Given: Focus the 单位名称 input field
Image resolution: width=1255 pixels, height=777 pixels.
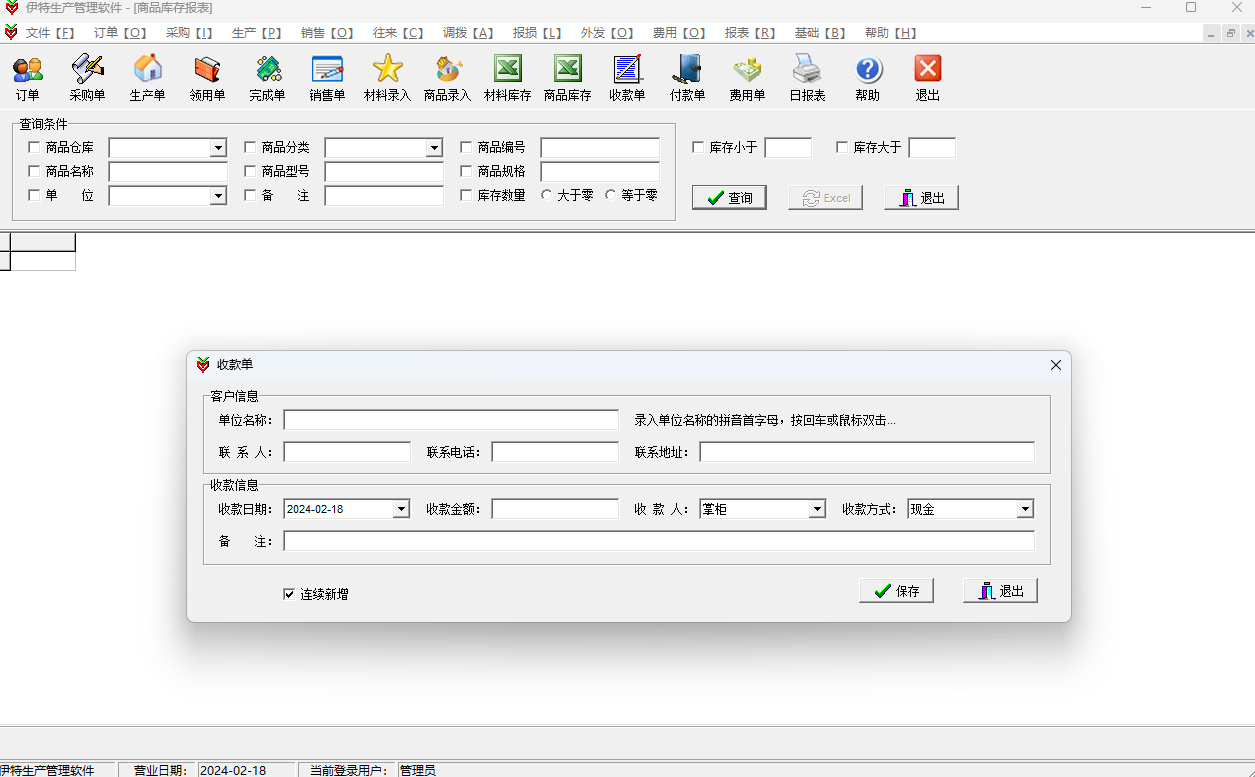Looking at the screenshot, I should coord(451,420).
